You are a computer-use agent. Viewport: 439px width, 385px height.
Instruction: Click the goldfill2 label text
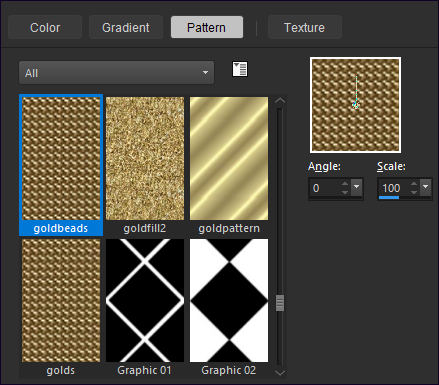point(145,228)
